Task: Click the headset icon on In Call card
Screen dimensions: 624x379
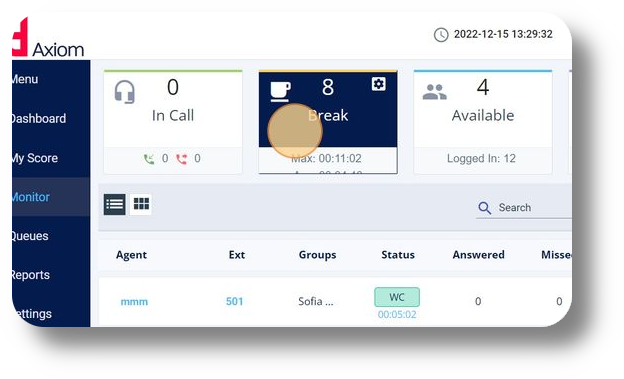Action: point(125,92)
